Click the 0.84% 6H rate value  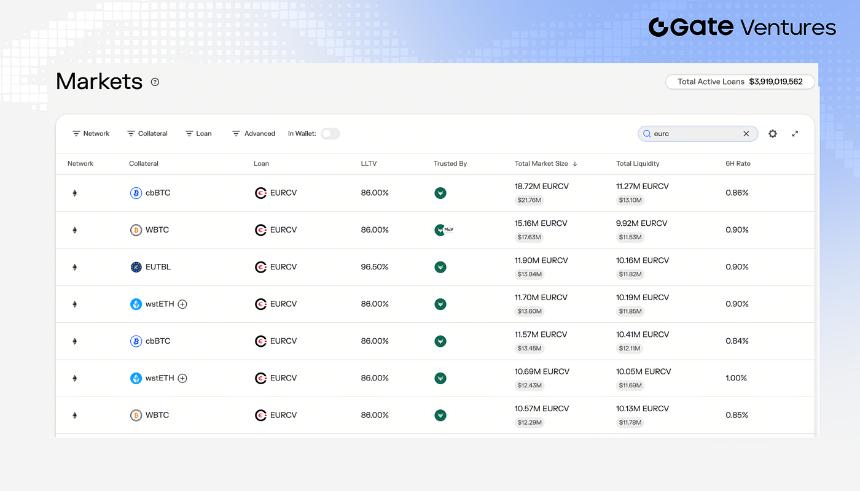click(x=737, y=341)
